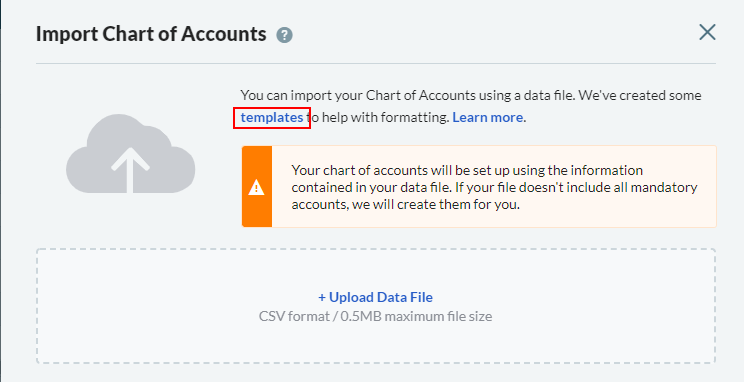Click inside the dashed upload drop zone
Screen dimensions: 744x382
pos(376,306)
